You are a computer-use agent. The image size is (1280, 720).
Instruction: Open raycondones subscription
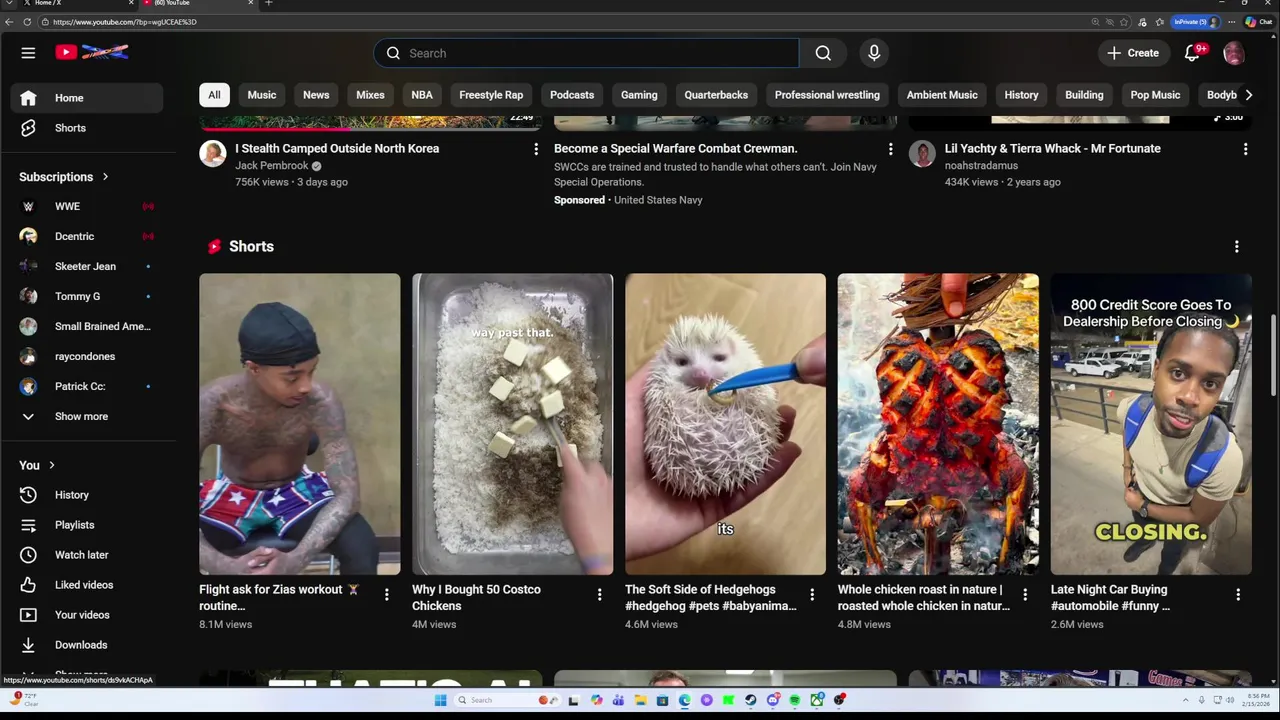pos(86,356)
